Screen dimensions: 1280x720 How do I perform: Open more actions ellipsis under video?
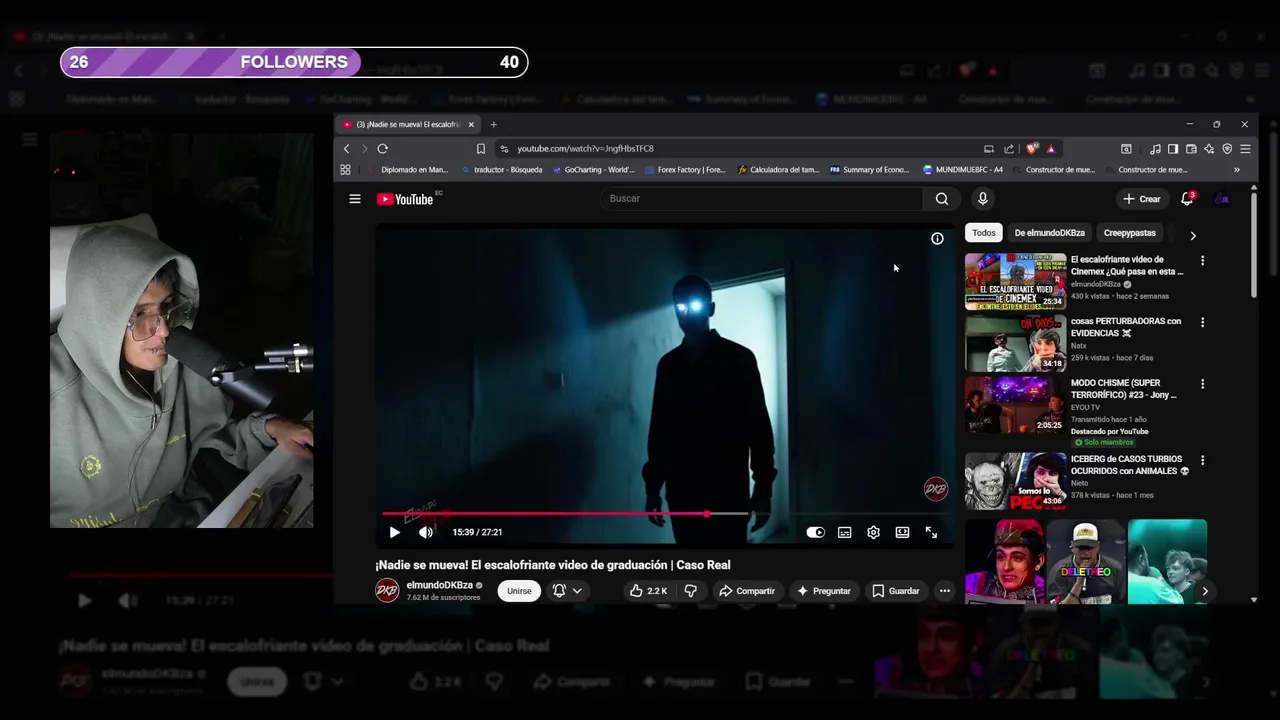click(x=944, y=591)
